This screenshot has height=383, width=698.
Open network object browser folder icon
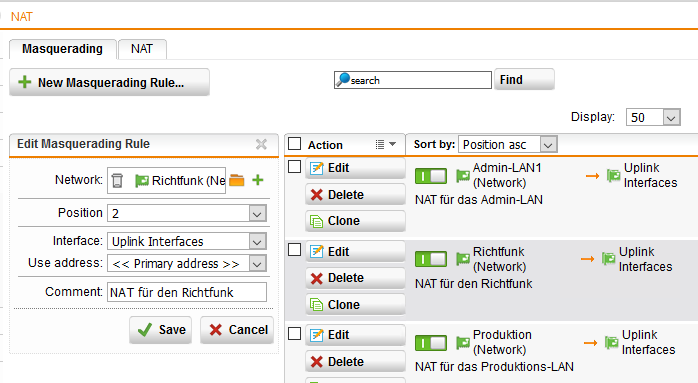coord(237,180)
